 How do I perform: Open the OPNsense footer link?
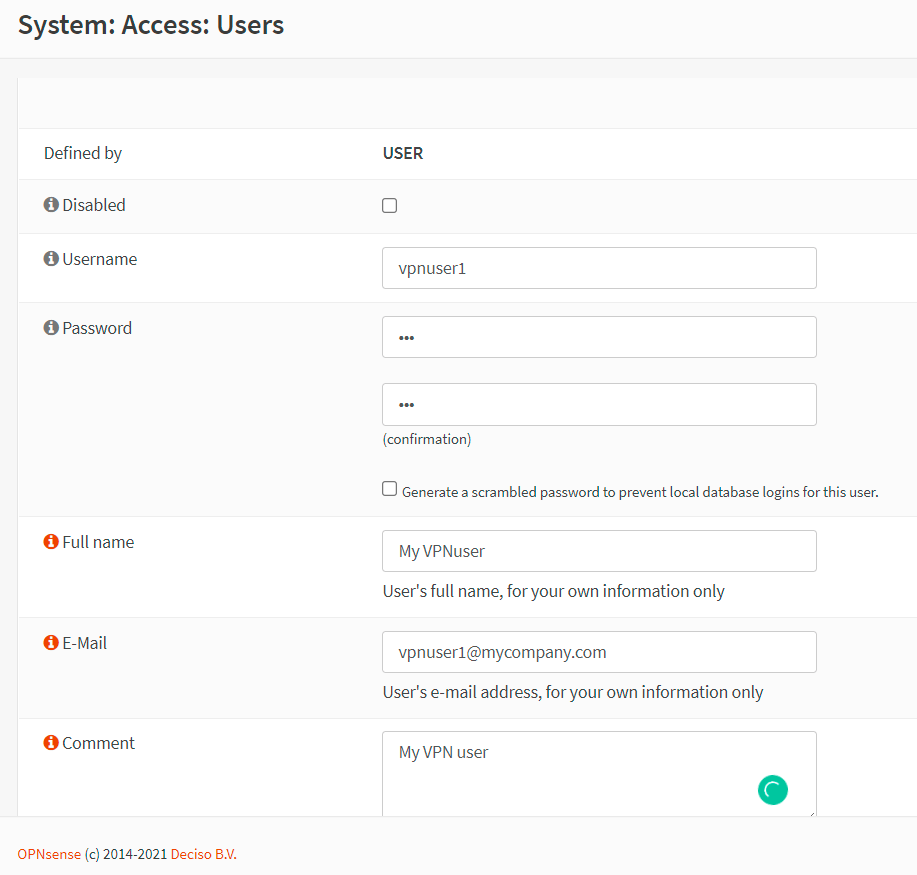pos(49,854)
